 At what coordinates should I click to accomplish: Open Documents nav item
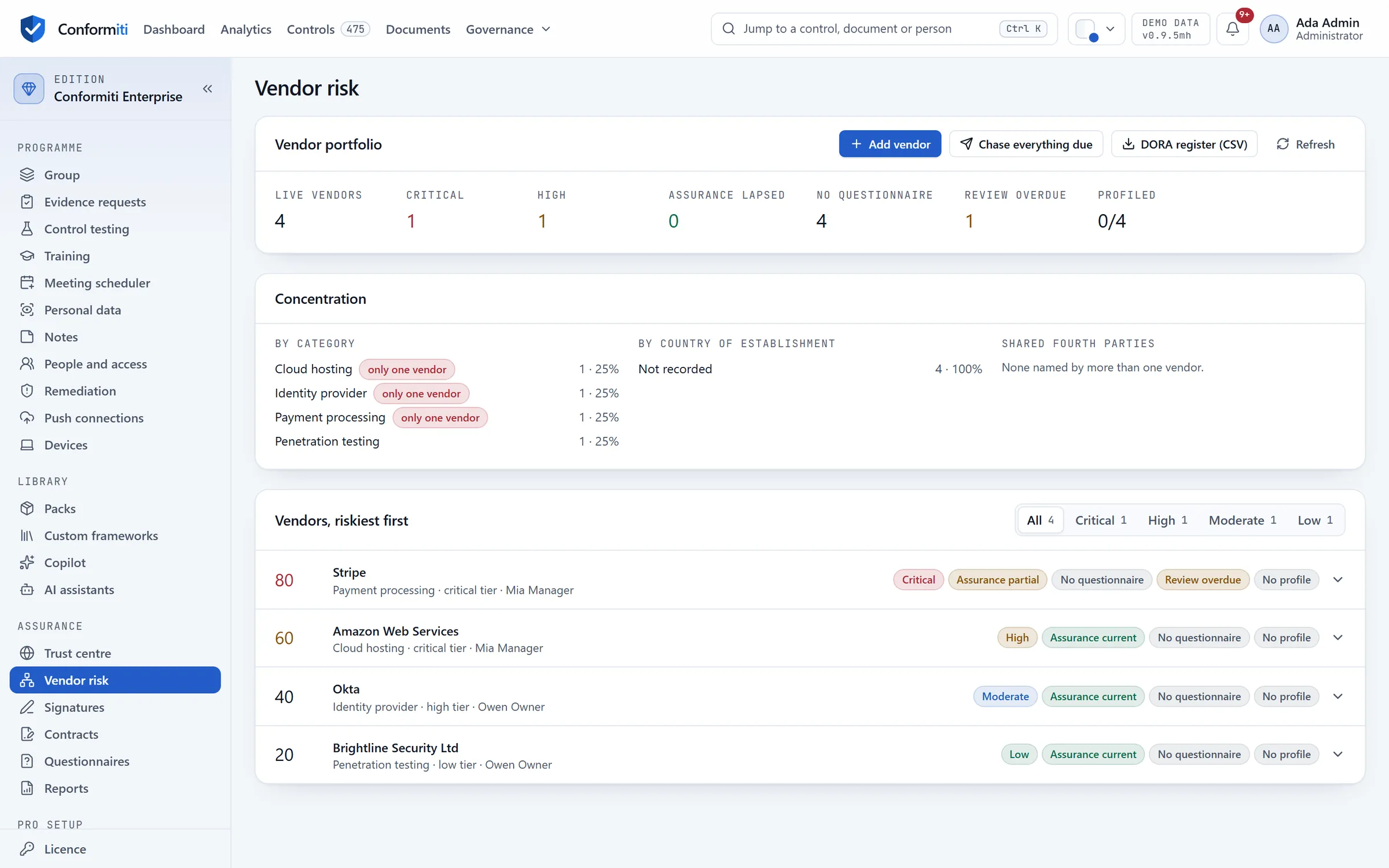(418, 29)
